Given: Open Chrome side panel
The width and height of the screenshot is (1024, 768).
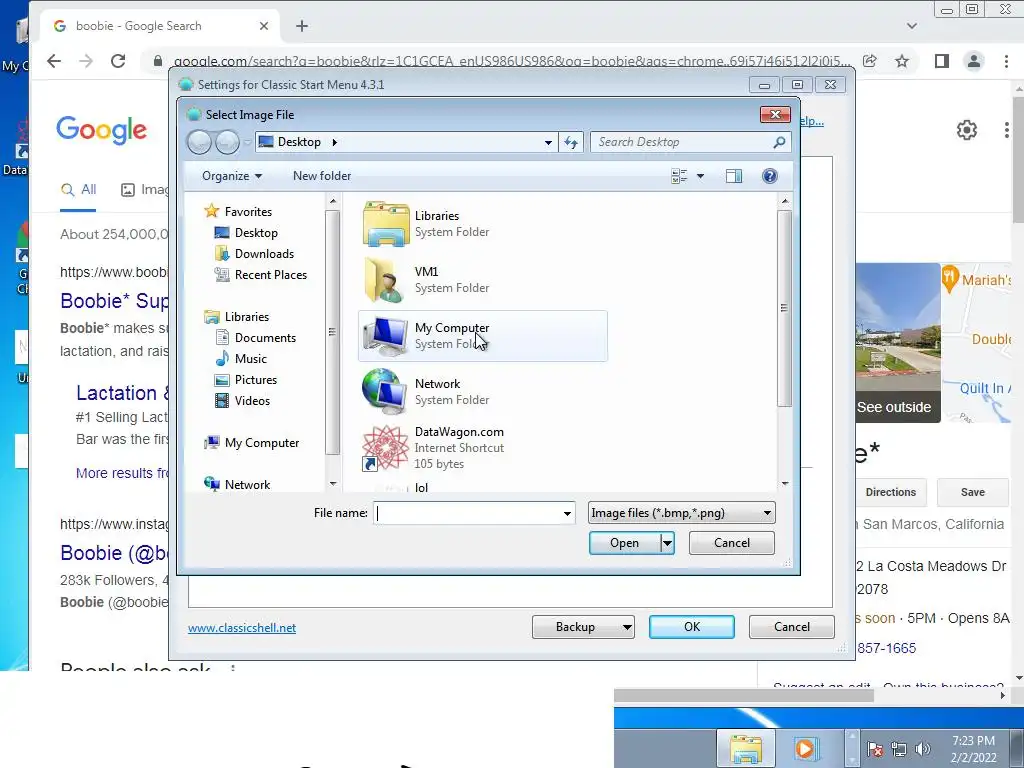Looking at the screenshot, I should point(941,61).
